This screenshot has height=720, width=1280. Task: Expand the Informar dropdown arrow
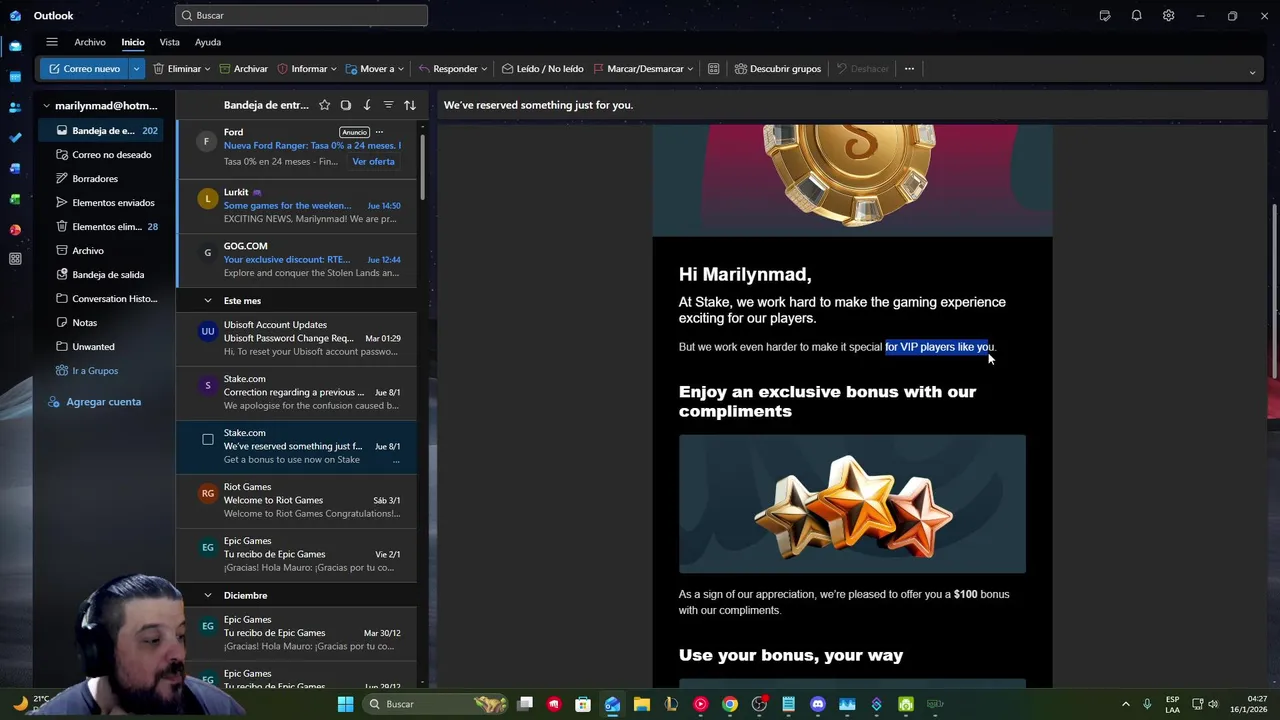pos(334,69)
